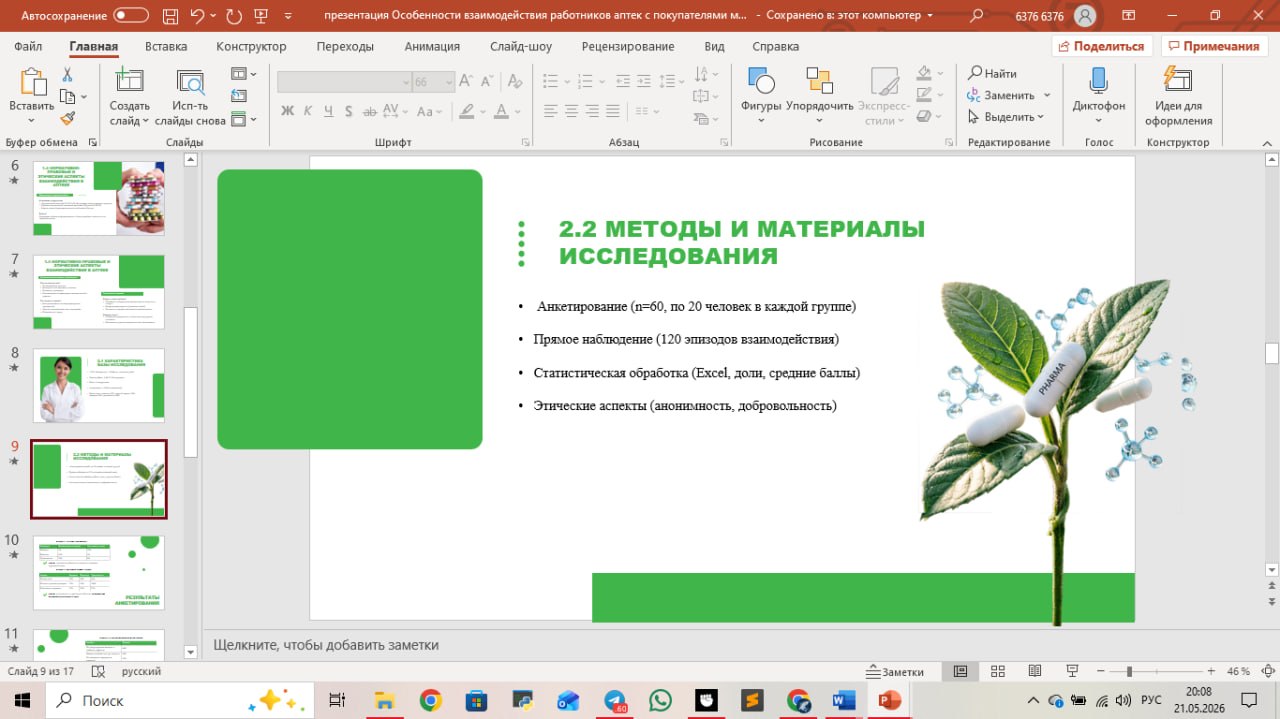This screenshot has height=719, width=1280.
Task: Select slide 6 thumbnail
Action: point(99,198)
